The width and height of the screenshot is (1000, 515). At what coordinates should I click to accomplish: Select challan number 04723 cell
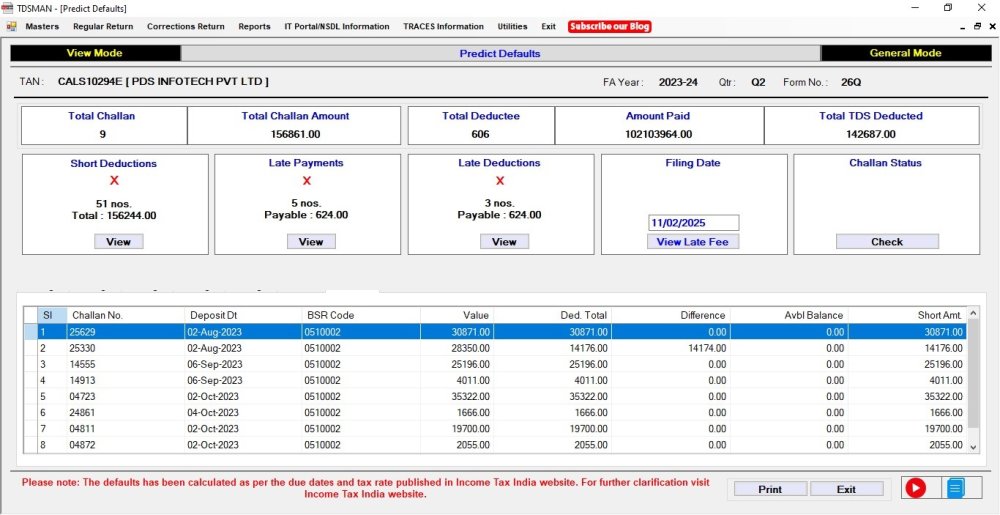click(x=126, y=396)
